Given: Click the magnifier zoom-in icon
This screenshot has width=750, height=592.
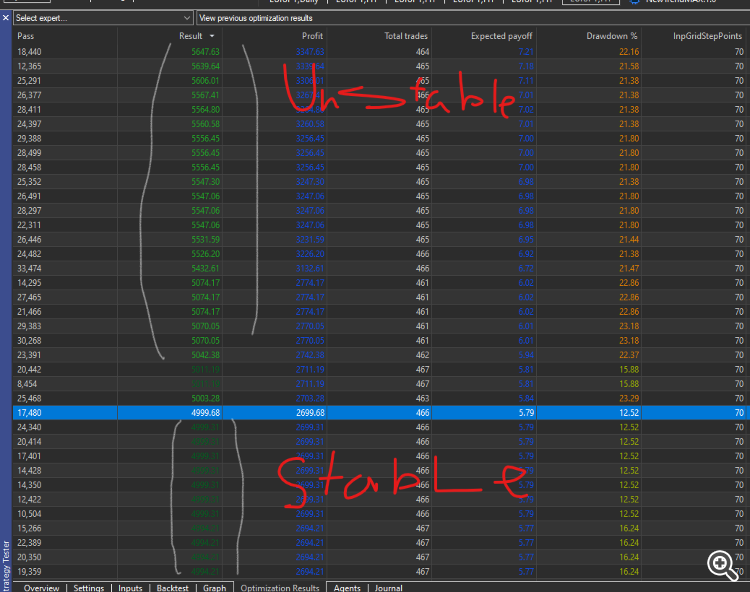Looking at the screenshot, I should point(722,565).
